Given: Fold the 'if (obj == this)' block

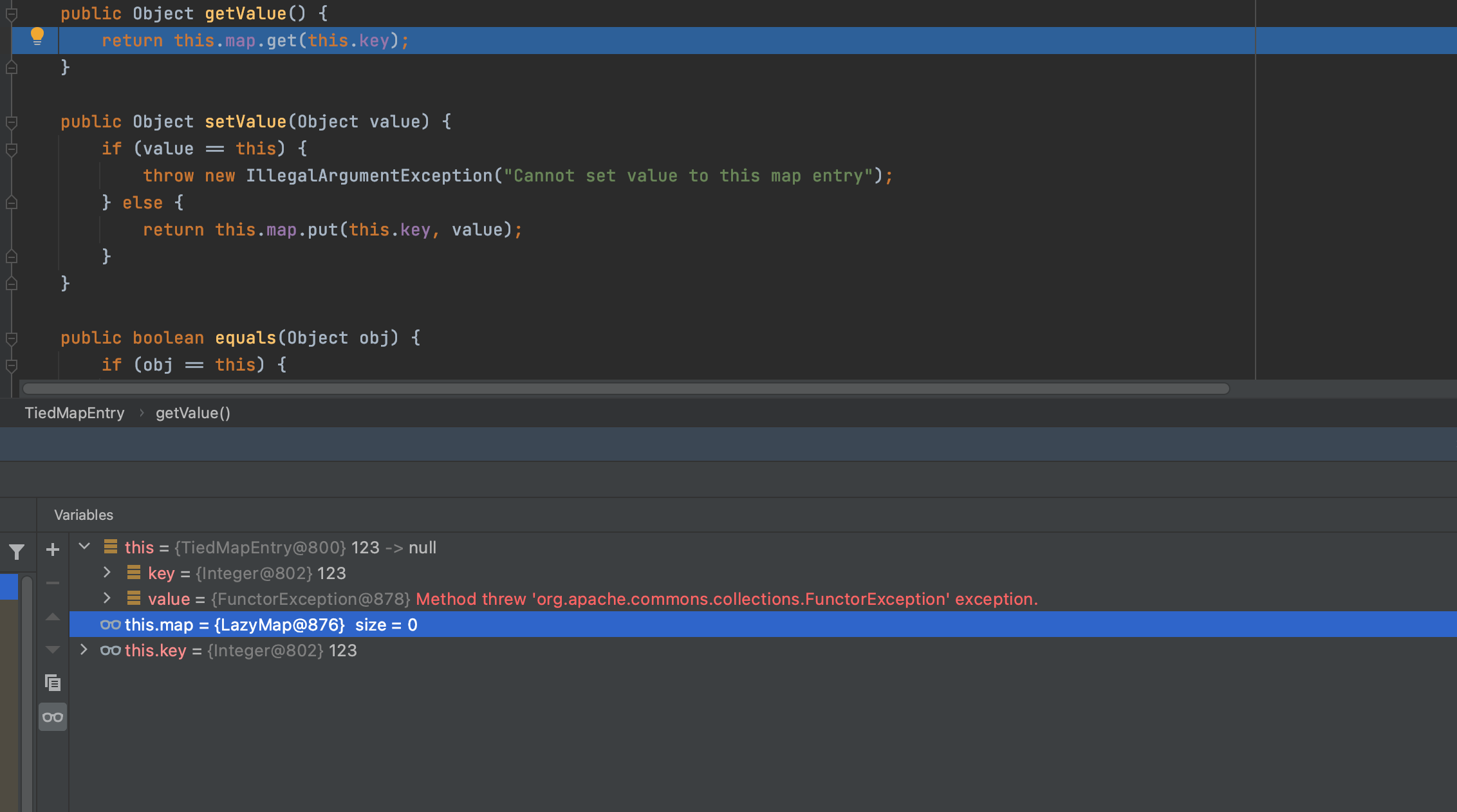Looking at the screenshot, I should tap(12, 365).
